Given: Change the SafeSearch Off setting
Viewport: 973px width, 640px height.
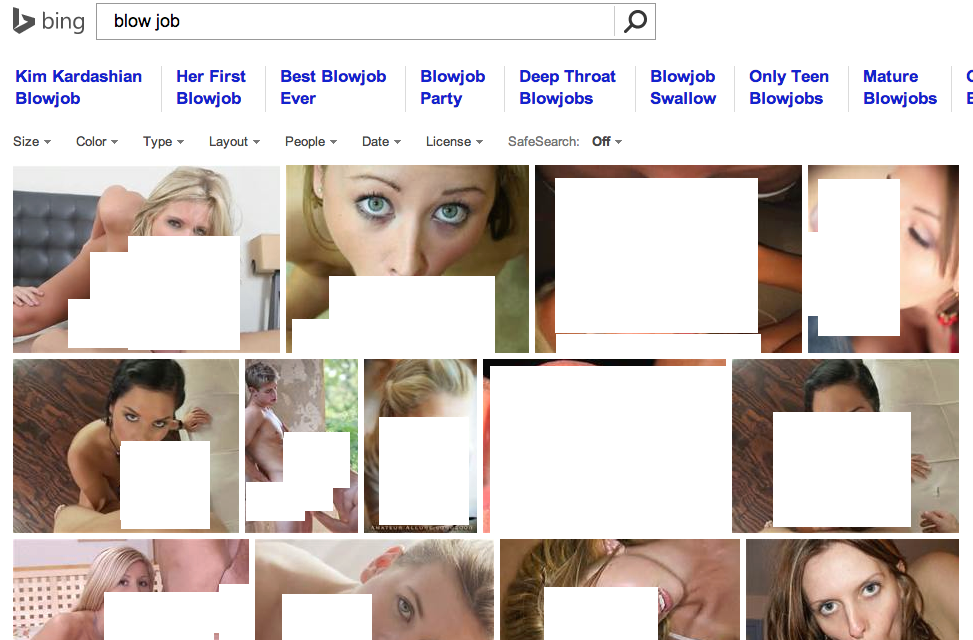Looking at the screenshot, I should 606,142.
